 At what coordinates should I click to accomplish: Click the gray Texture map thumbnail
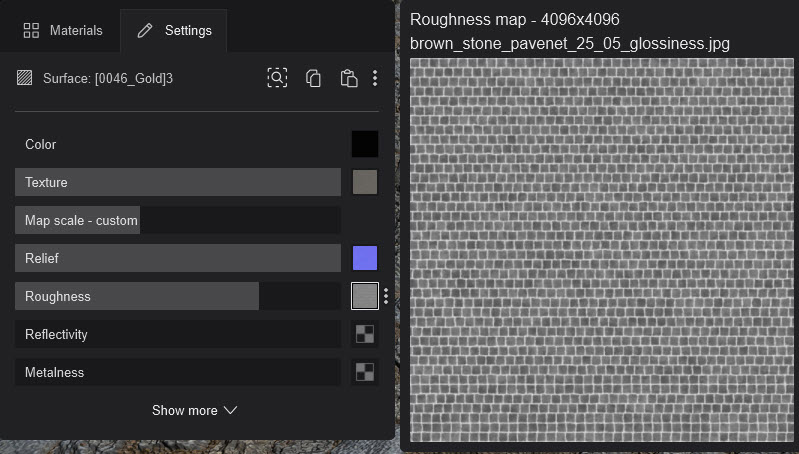pyautogui.click(x=365, y=182)
